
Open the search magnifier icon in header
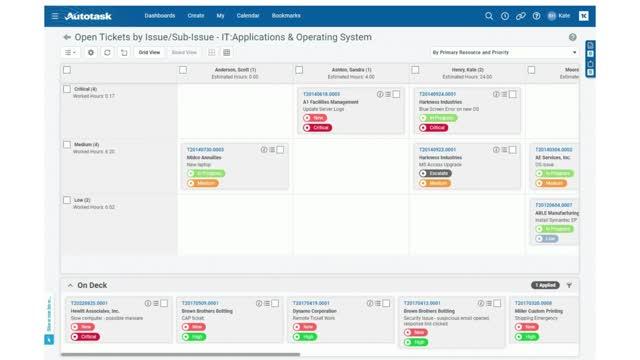click(489, 16)
